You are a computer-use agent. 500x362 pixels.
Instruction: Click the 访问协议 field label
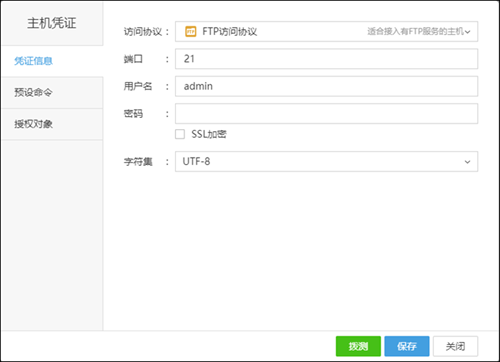coord(143,32)
